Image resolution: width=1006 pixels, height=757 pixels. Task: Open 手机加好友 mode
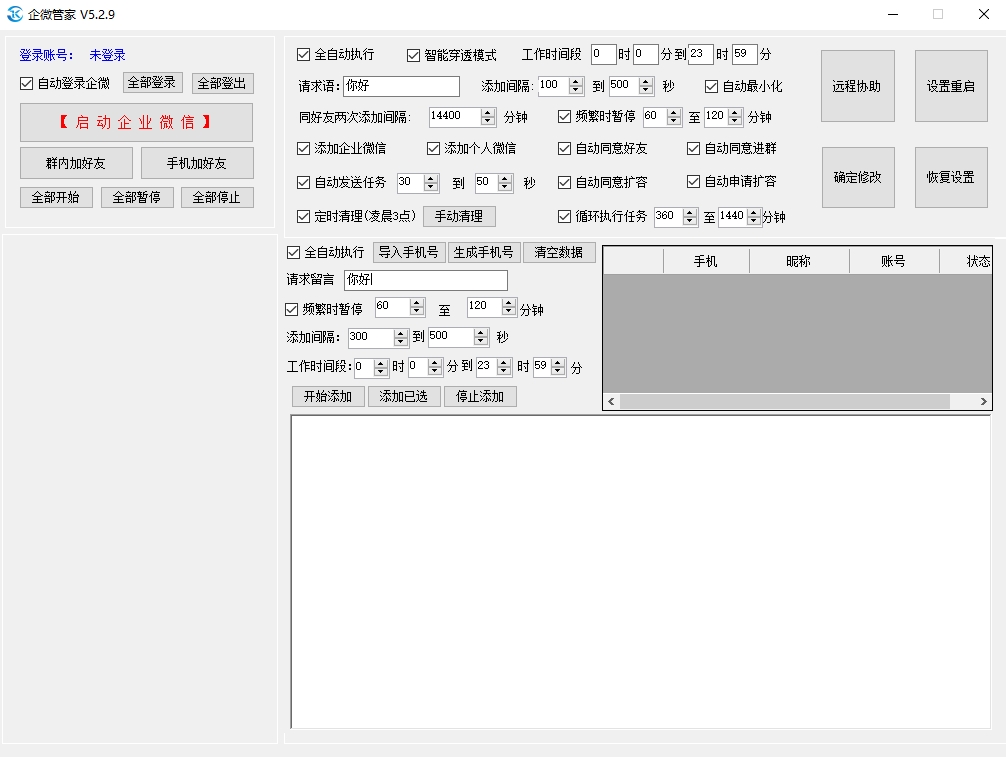(x=197, y=163)
